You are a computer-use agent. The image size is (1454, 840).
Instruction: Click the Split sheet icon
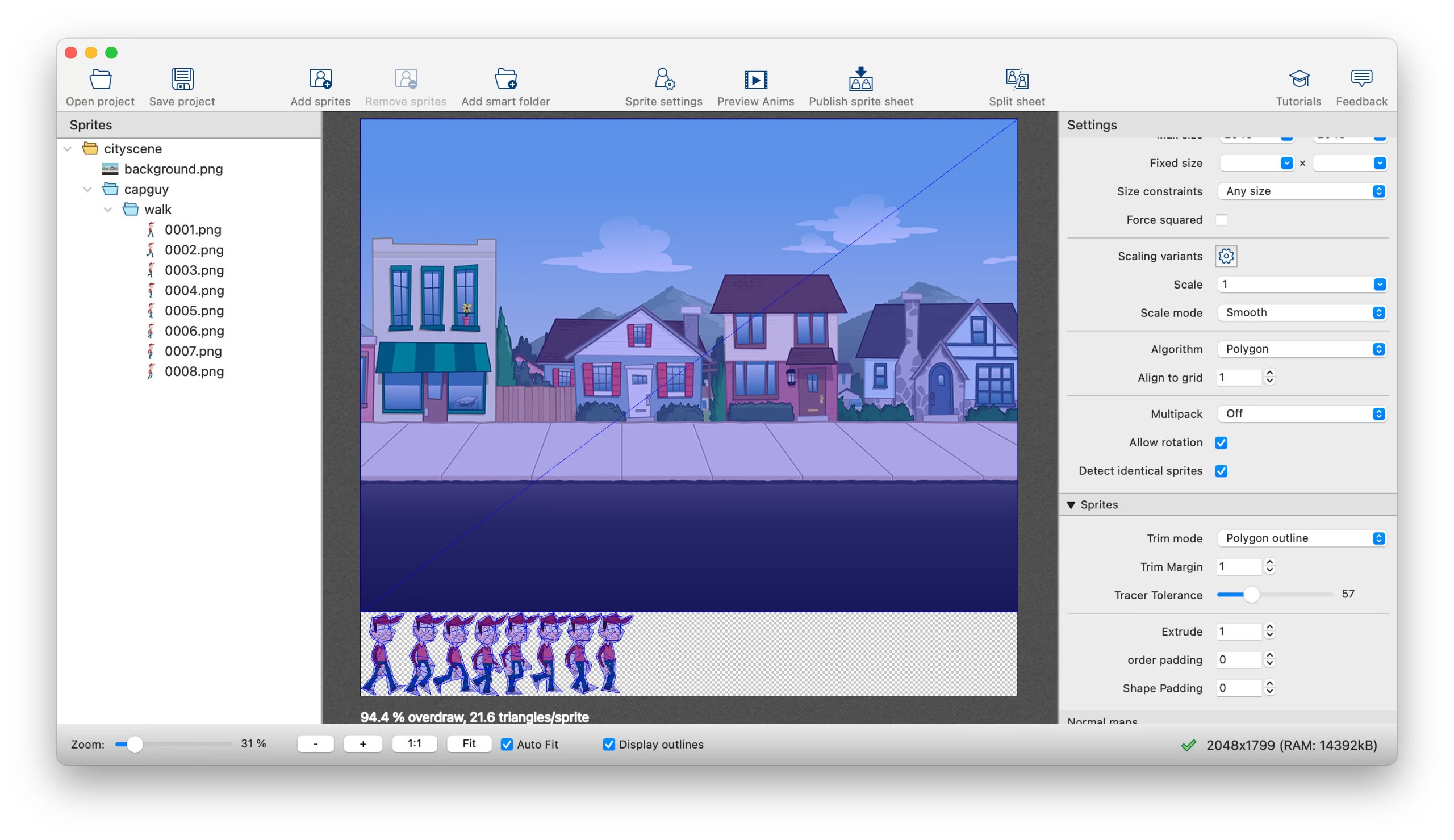pos(1016,79)
